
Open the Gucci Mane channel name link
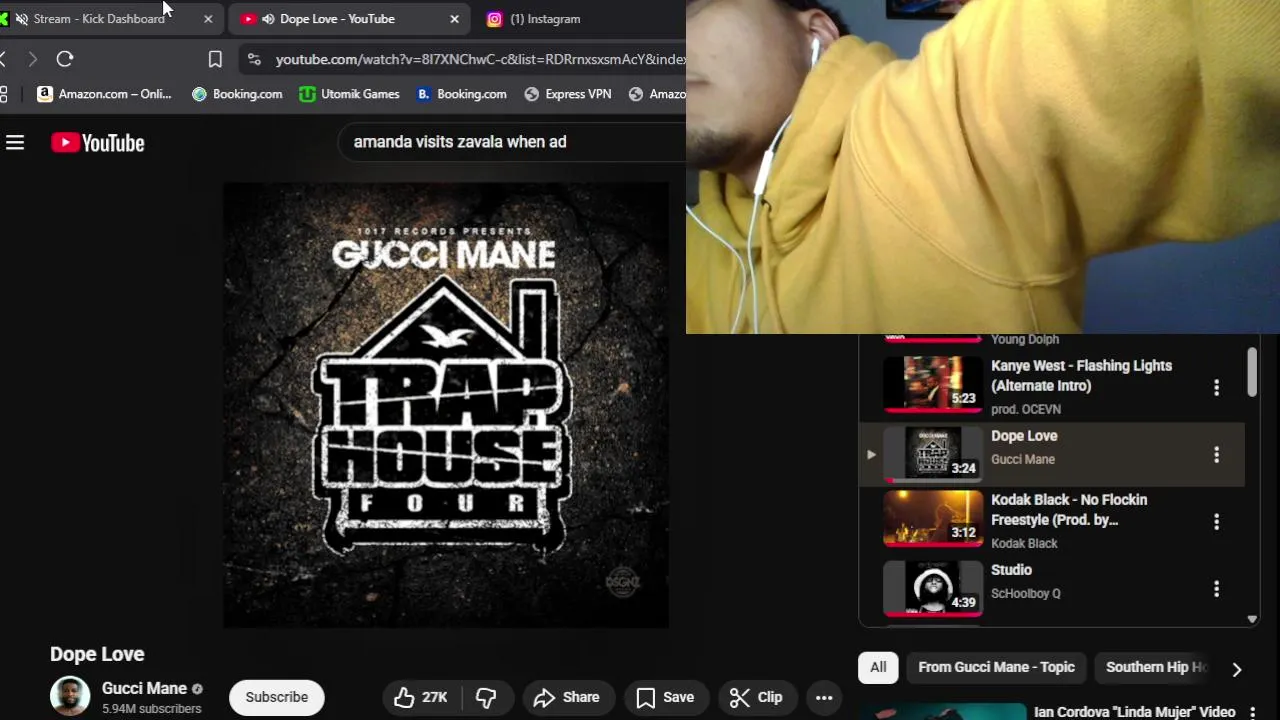(144, 688)
